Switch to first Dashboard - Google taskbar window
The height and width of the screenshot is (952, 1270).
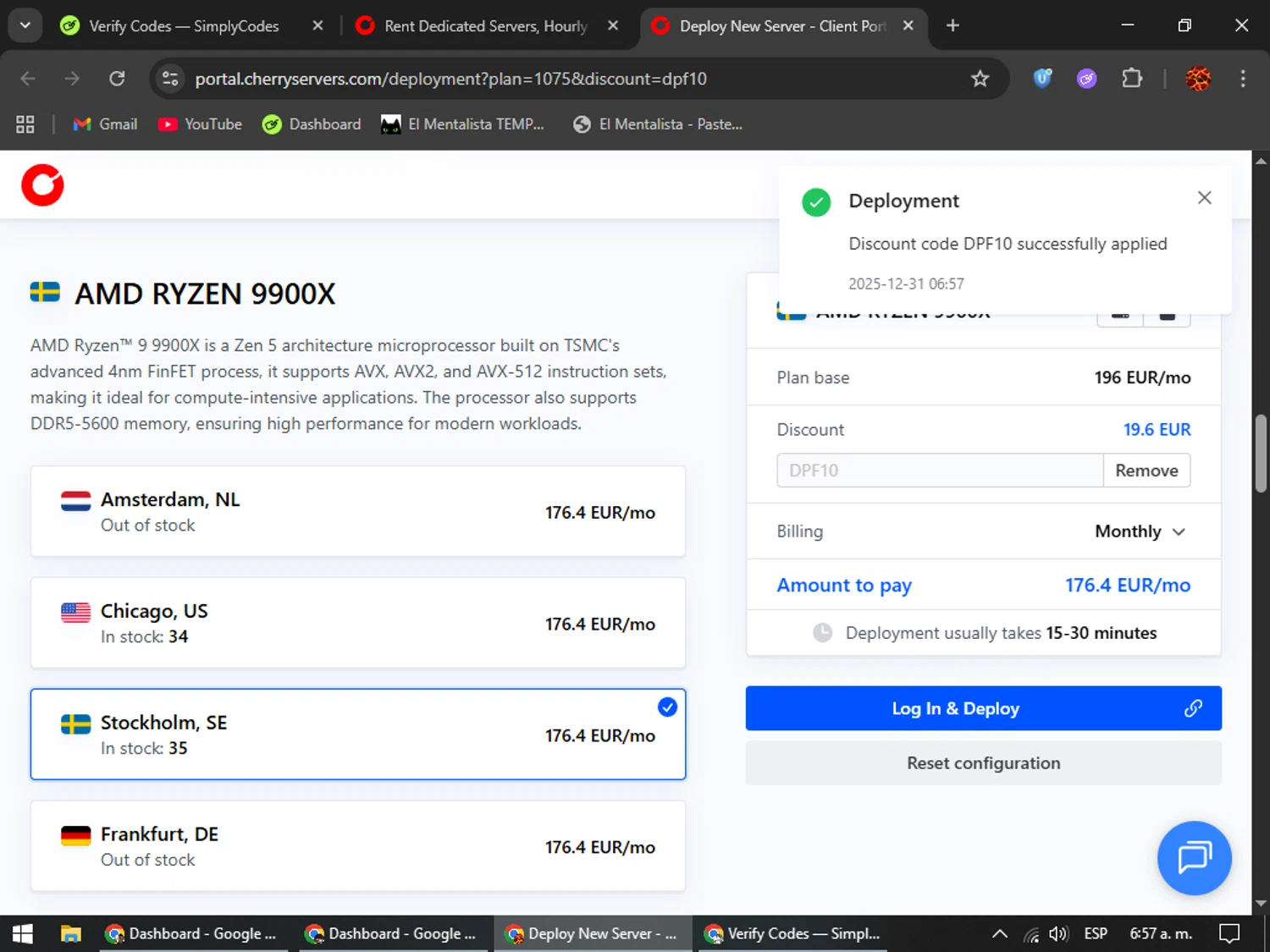193,934
